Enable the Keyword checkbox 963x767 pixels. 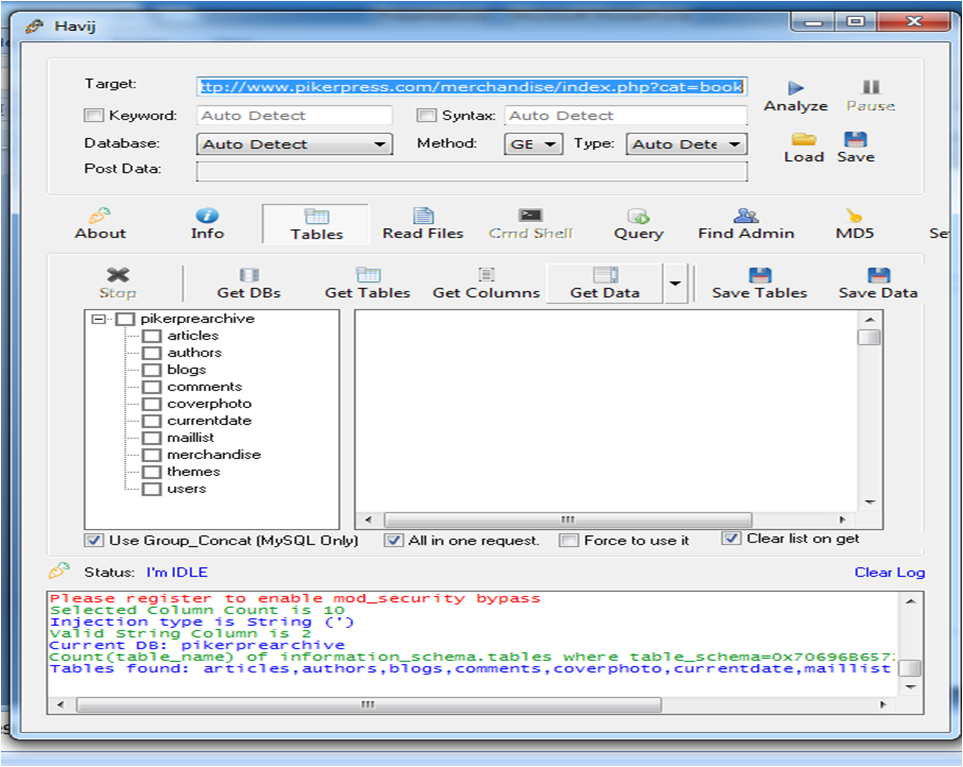[94, 115]
